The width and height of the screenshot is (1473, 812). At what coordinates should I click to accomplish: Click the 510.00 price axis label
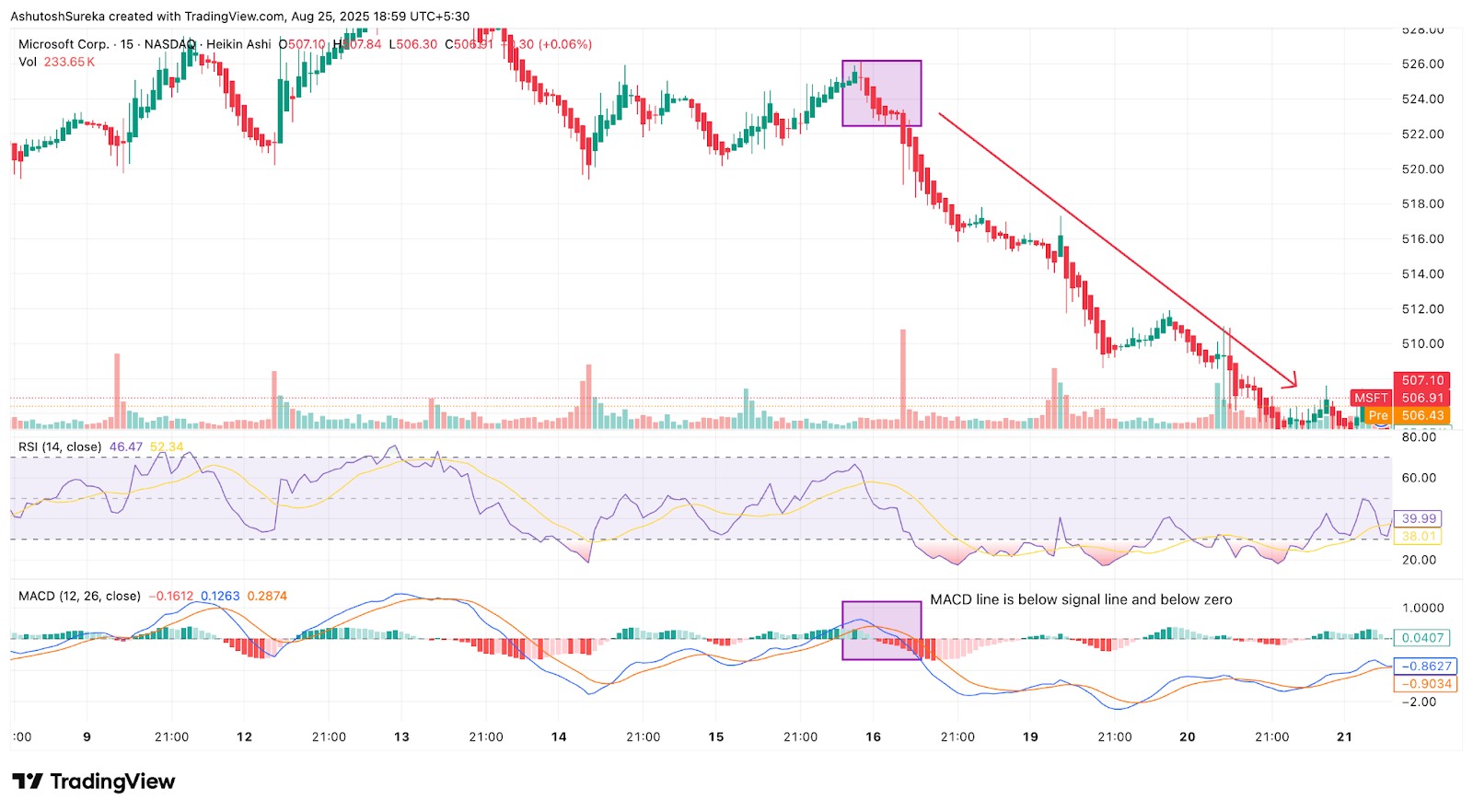click(x=1422, y=343)
